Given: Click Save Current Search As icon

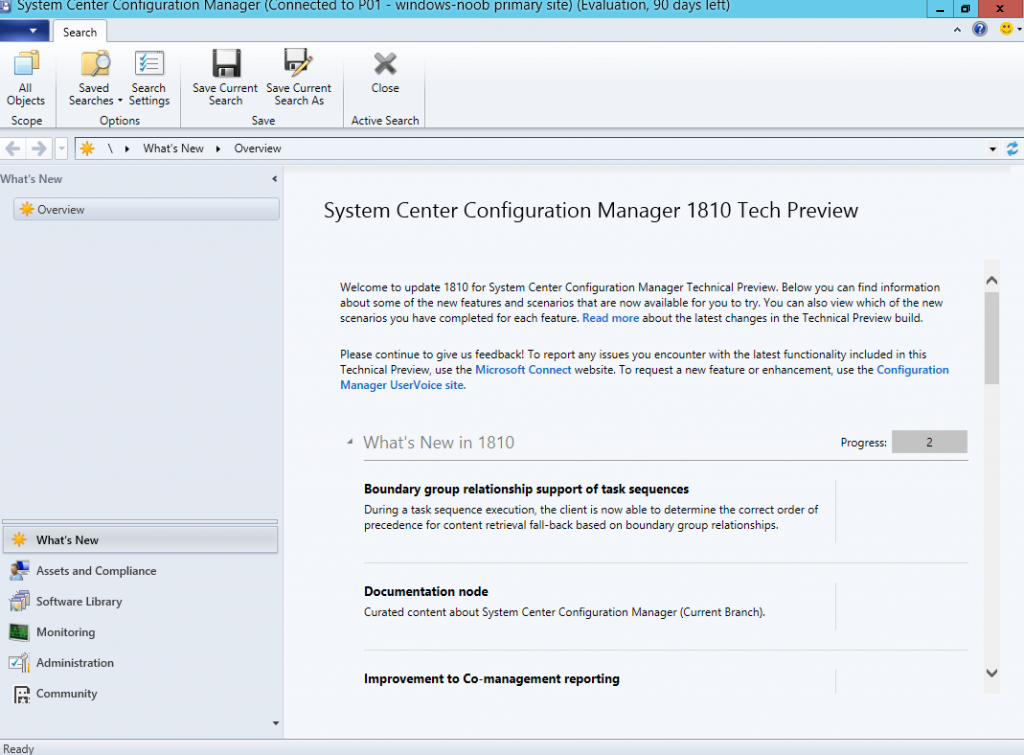Looking at the screenshot, I should pos(298,63).
